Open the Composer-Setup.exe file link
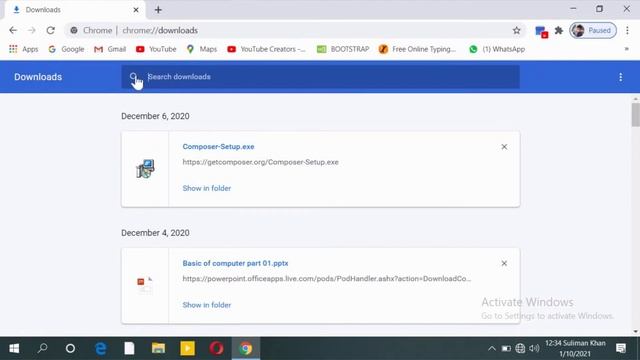The image size is (640, 360). (x=218, y=147)
